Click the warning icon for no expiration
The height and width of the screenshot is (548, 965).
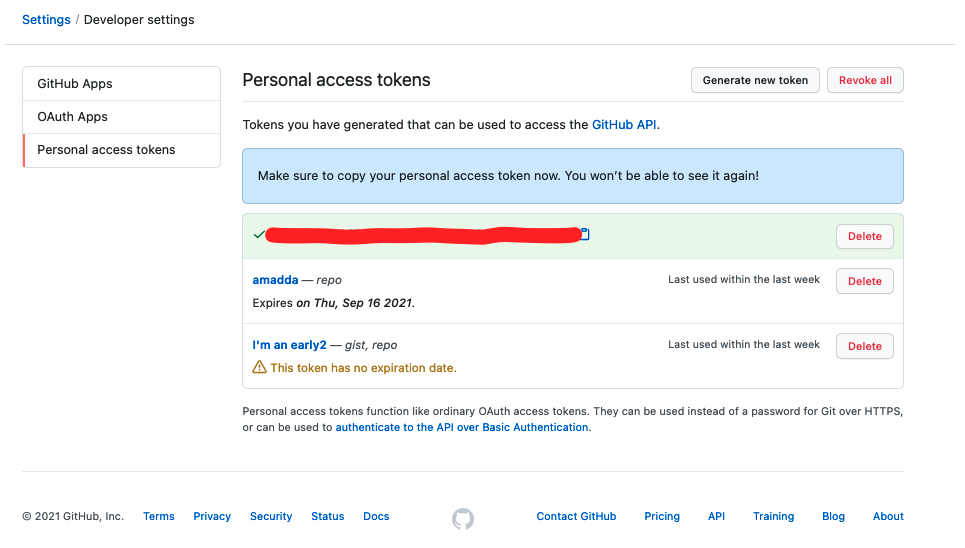pyautogui.click(x=260, y=368)
